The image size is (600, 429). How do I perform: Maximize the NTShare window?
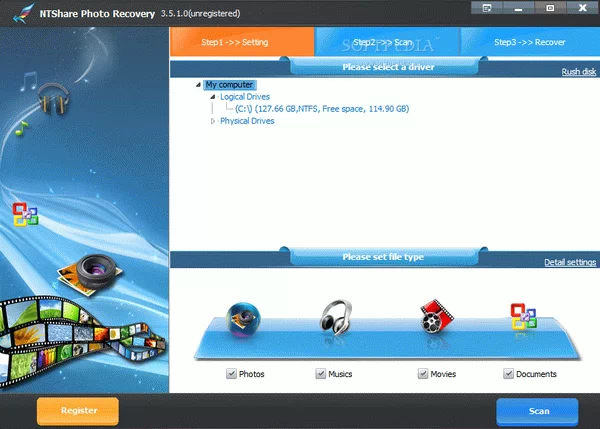(550, 8)
